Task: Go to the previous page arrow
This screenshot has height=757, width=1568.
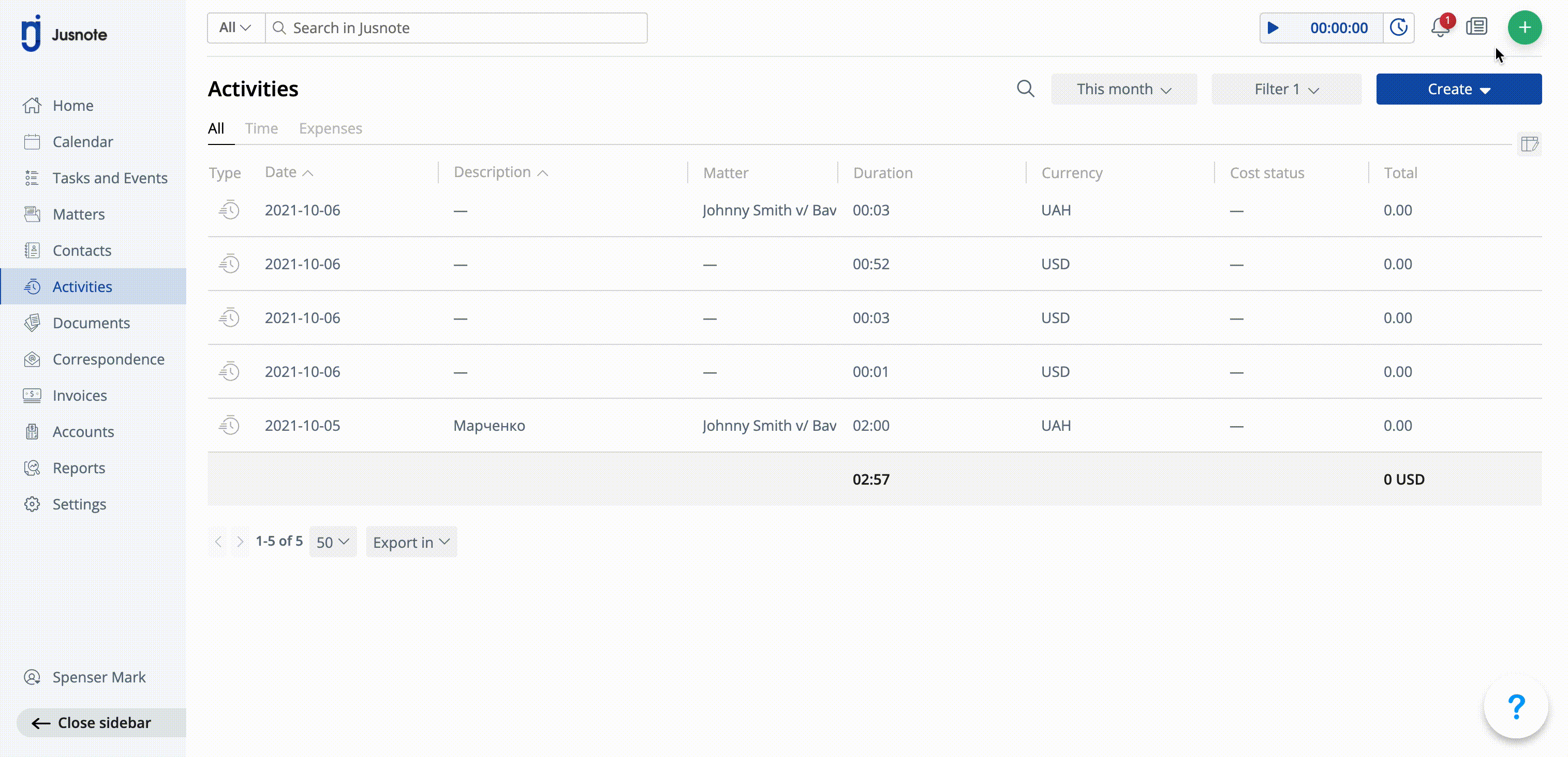Action: point(218,542)
